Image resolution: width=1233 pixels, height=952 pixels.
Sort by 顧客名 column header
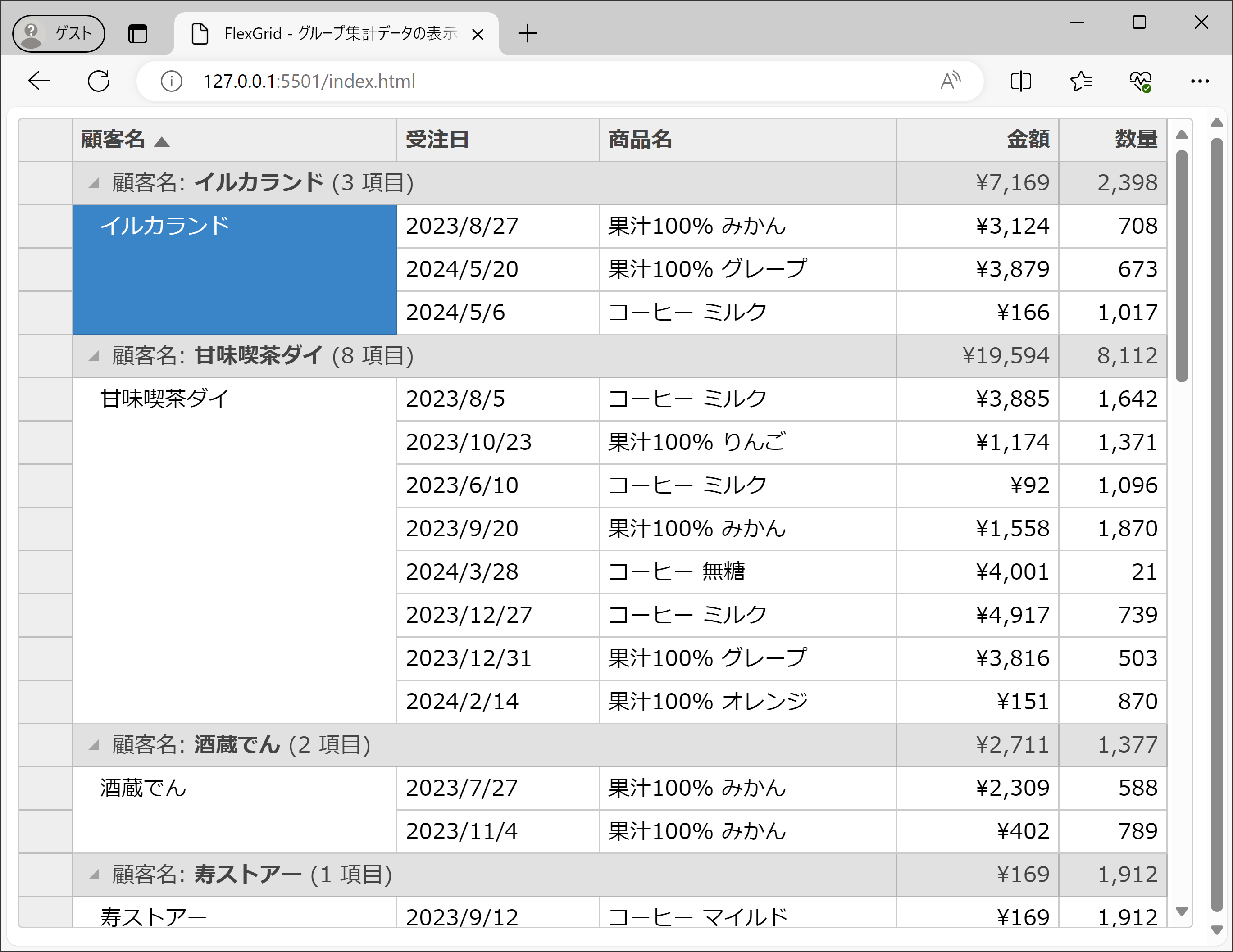point(234,140)
